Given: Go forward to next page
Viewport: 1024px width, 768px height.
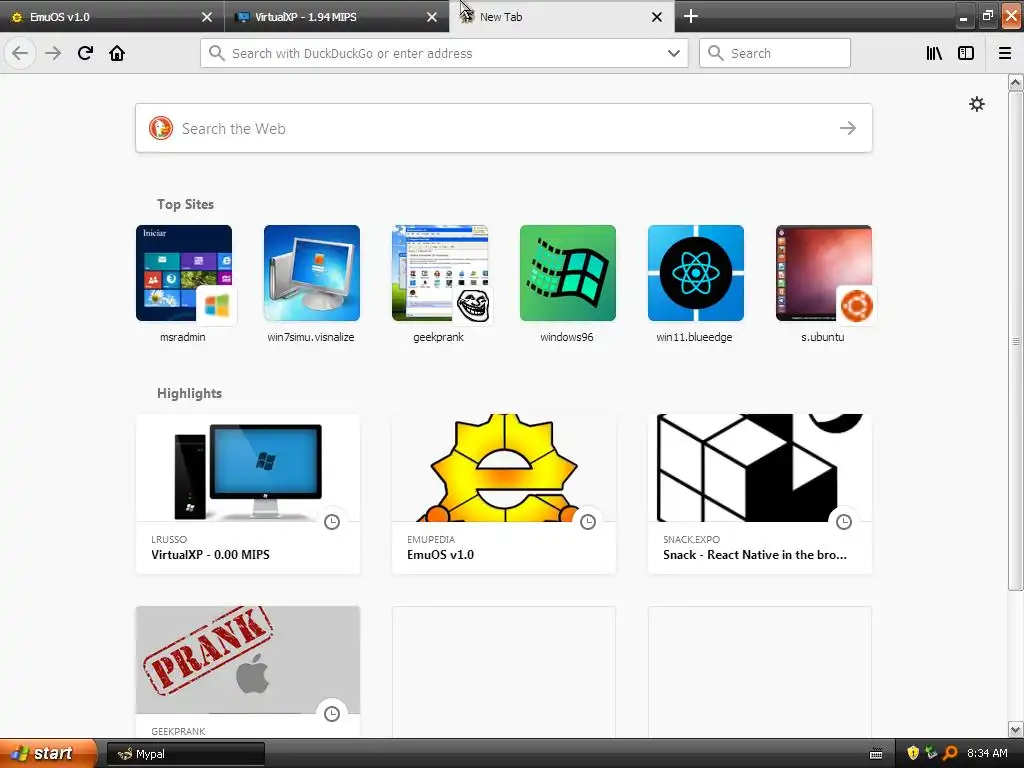Looking at the screenshot, I should (53, 53).
